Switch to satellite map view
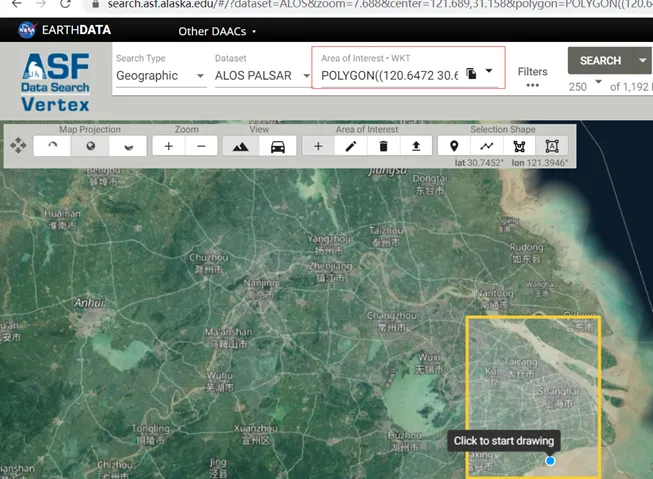Image resolution: width=653 pixels, height=479 pixels. pyautogui.click(x=240, y=146)
